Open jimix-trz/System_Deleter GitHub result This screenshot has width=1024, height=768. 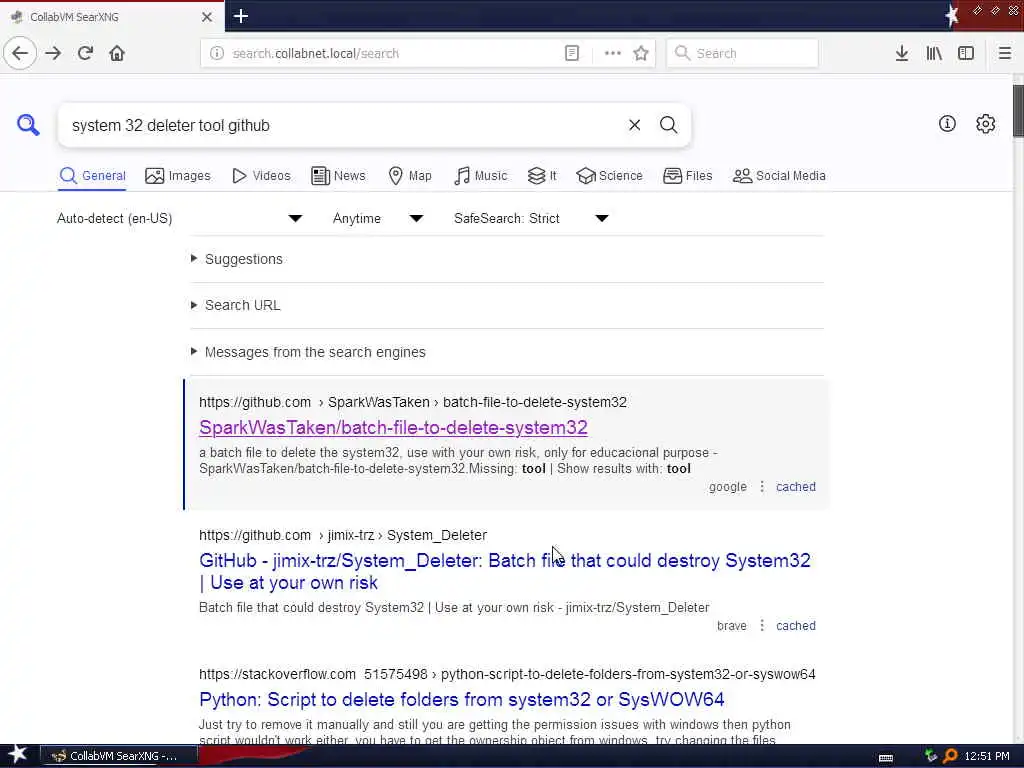505,571
